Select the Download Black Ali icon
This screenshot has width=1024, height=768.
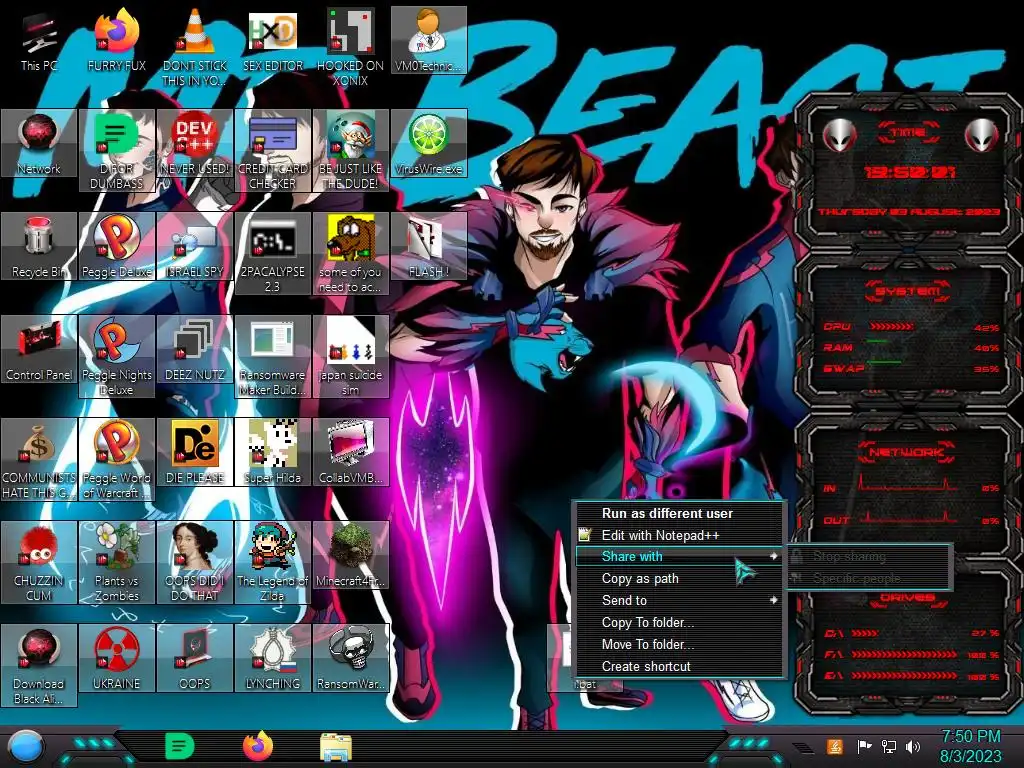(39, 665)
